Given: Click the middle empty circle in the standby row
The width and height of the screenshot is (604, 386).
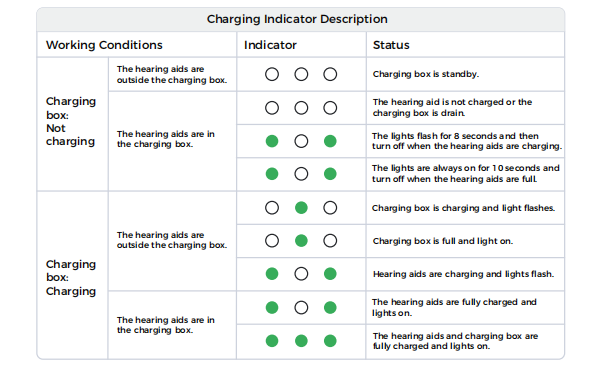Looking at the screenshot, I should (x=301, y=74).
